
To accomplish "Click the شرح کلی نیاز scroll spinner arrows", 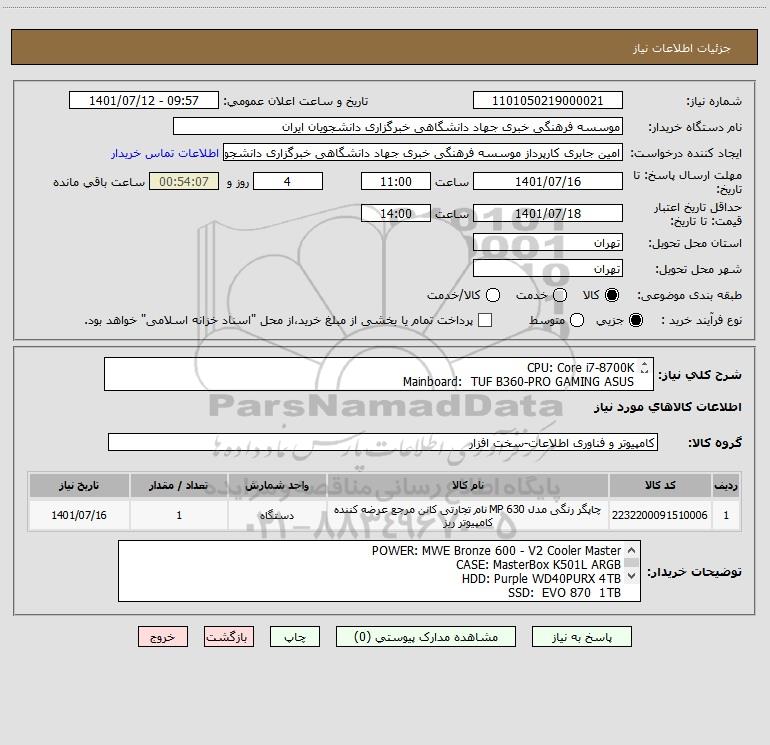I will [x=644, y=367].
